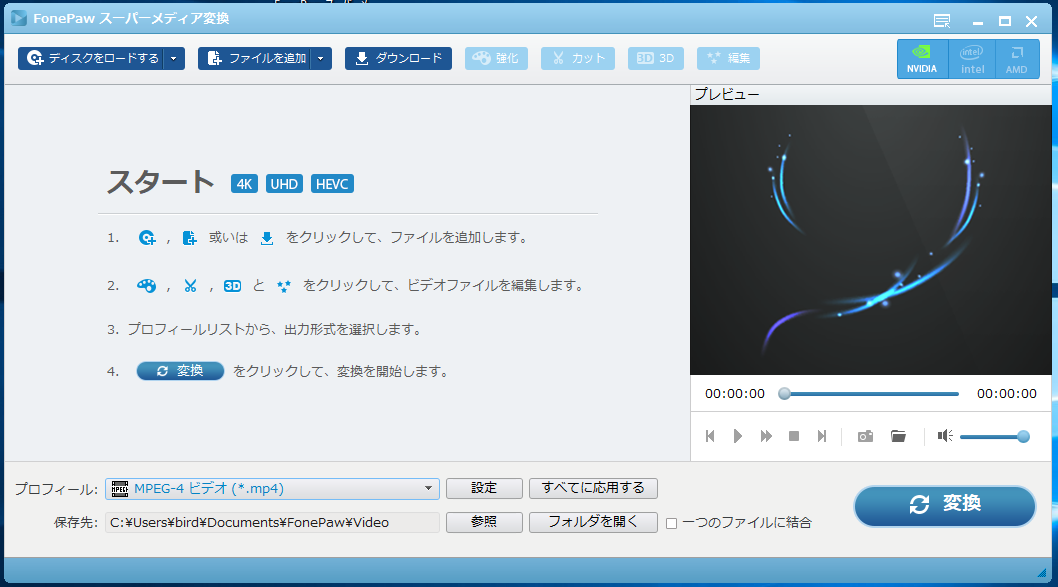Click the カット (cut) toolbar button
Viewport: 1058px width, 587px height.
coord(578,59)
